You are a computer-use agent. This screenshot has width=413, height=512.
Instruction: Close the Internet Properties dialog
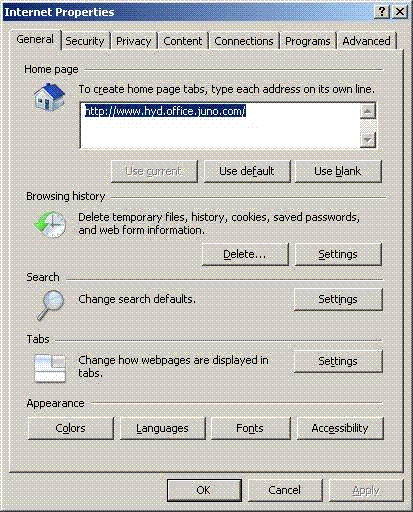click(399, 12)
